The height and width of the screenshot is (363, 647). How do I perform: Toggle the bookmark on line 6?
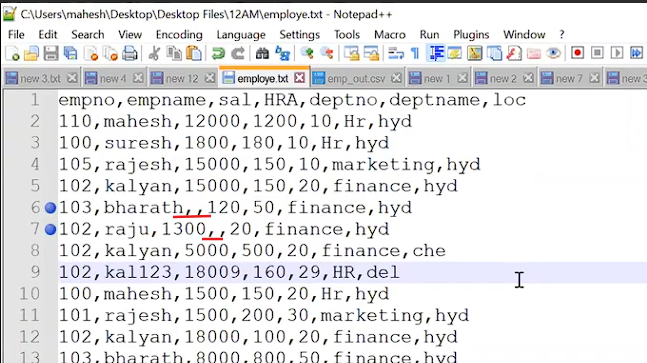point(50,208)
